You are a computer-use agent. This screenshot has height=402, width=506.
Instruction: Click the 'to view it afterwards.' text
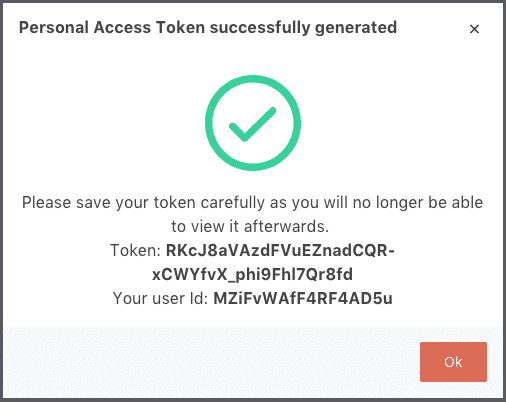point(250,227)
